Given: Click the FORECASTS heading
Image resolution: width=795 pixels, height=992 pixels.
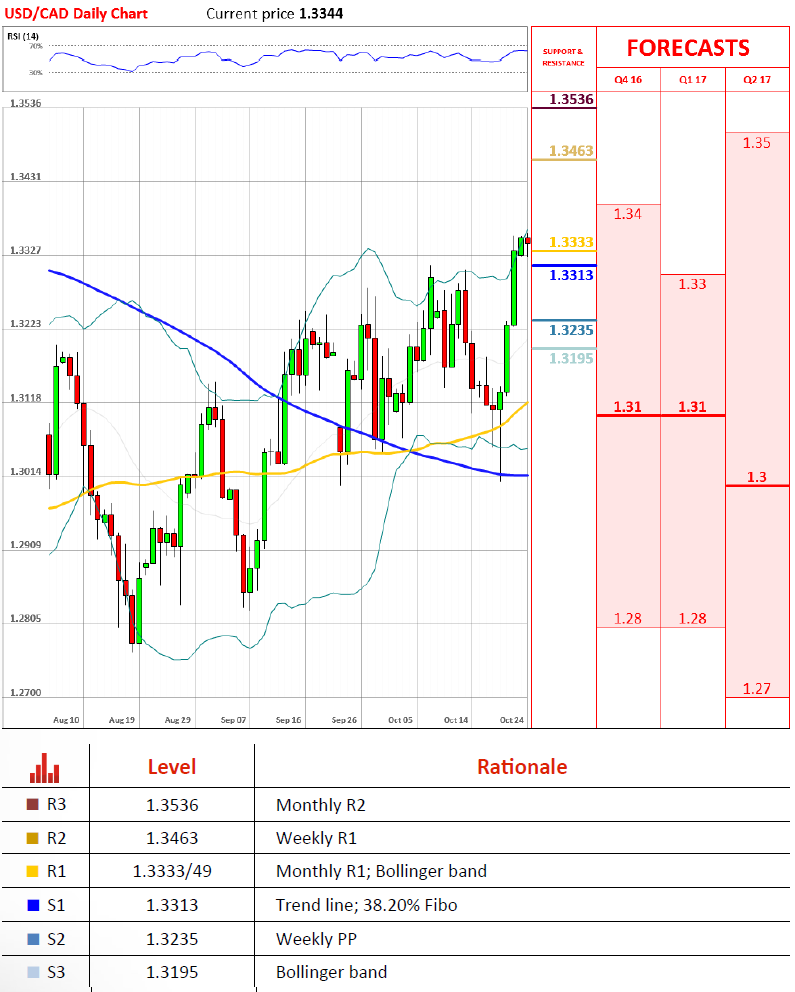Looking at the screenshot, I should (x=688, y=48).
